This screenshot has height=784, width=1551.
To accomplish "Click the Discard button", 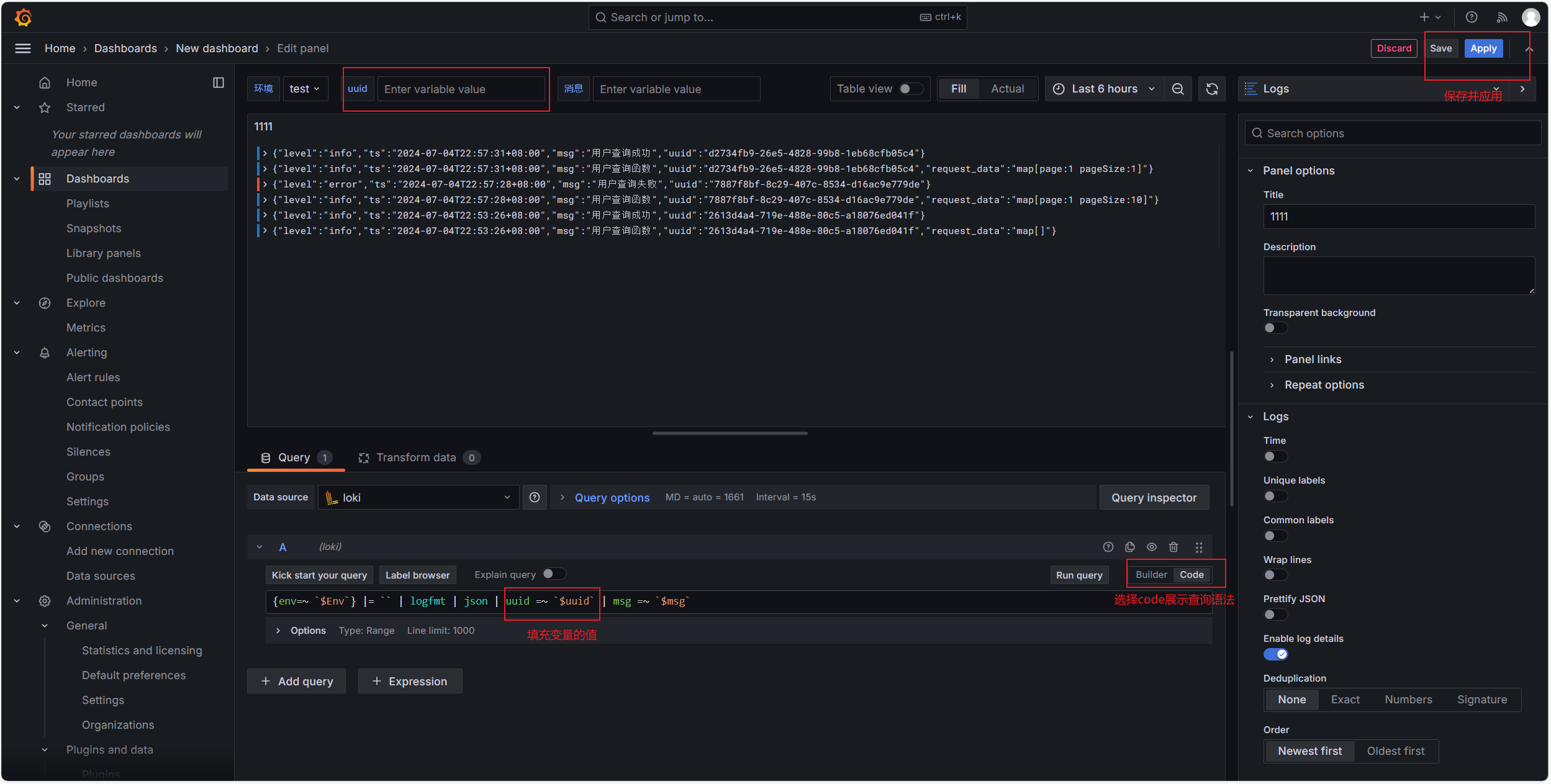I will pyautogui.click(x=1394, y=48).
